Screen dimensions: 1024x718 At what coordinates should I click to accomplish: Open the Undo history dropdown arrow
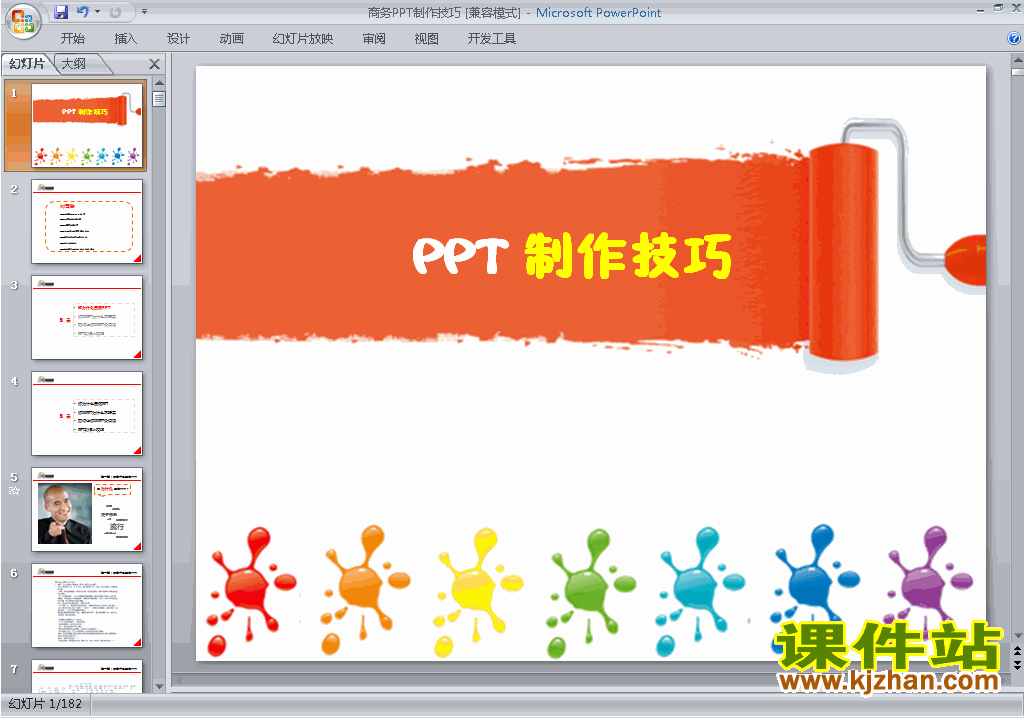click(x=97, y=12)
